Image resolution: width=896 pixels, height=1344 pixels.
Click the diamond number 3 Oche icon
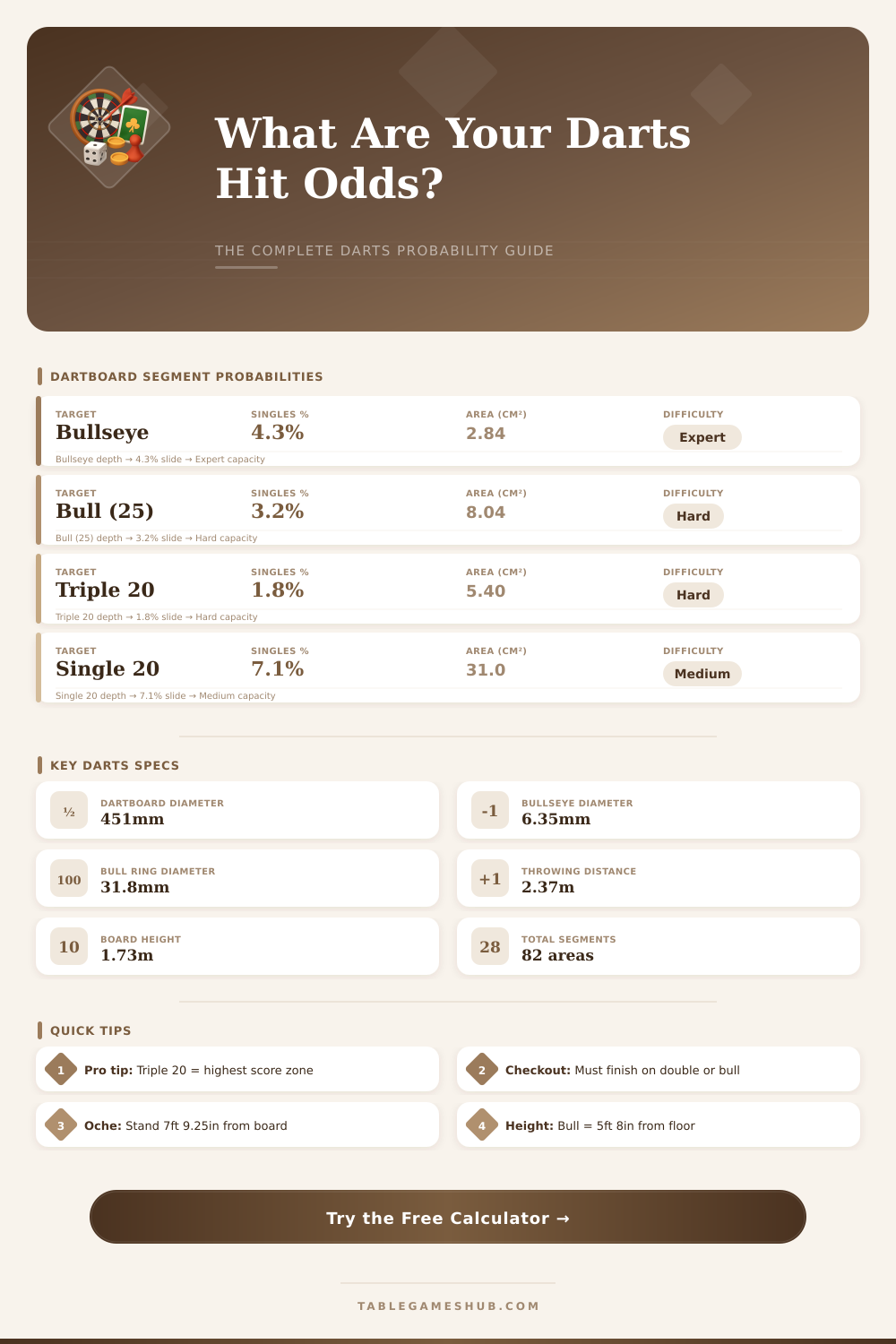[x=61, y=1125]
